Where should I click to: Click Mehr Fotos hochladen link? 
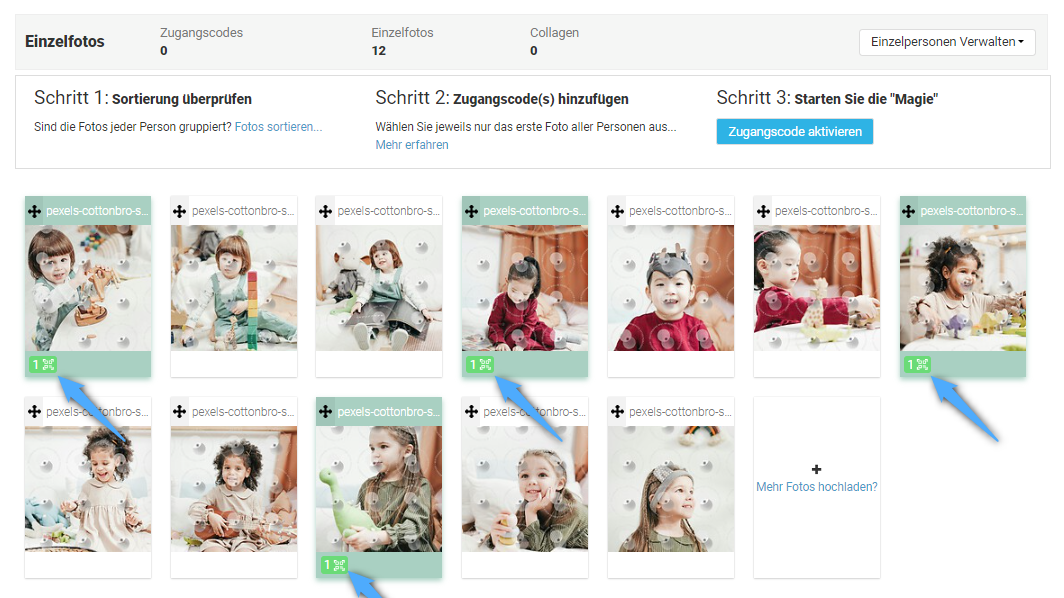pyautogui.click(x=816, y=487)
